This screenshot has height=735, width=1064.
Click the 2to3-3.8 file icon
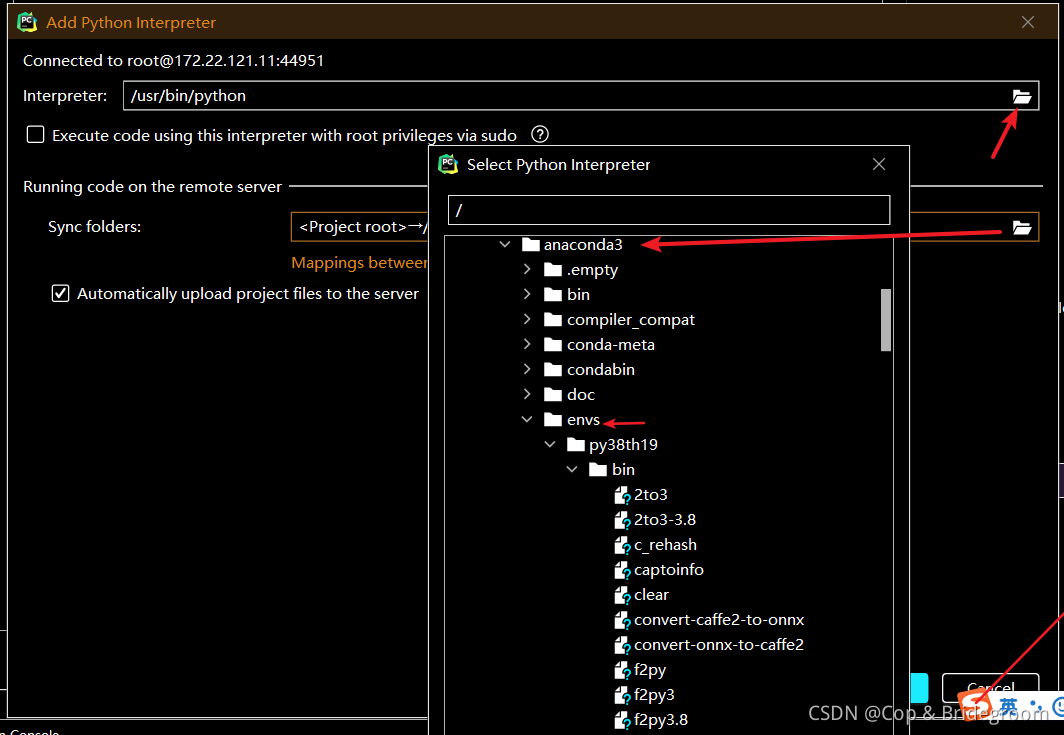(x=622, y=521)
